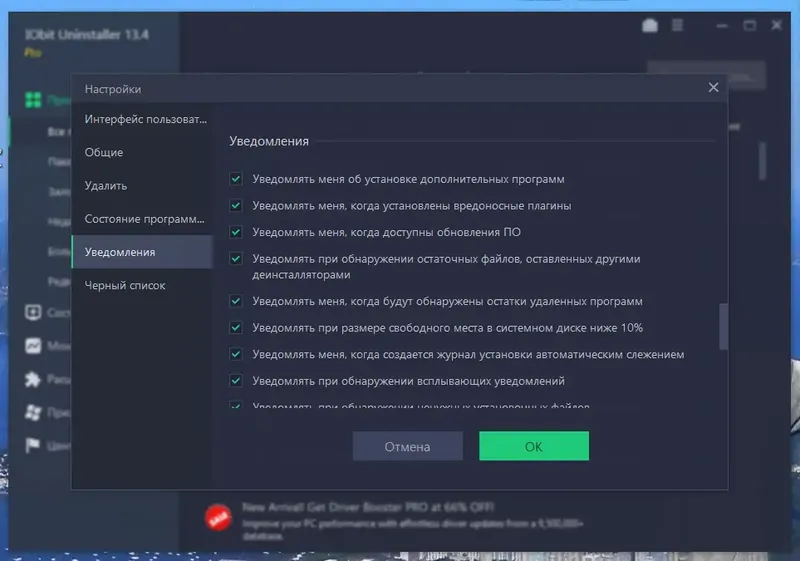Minimize the IObit Uninstaller window
This screenshot has height=561, width=800.
click(x=722, y=25)
